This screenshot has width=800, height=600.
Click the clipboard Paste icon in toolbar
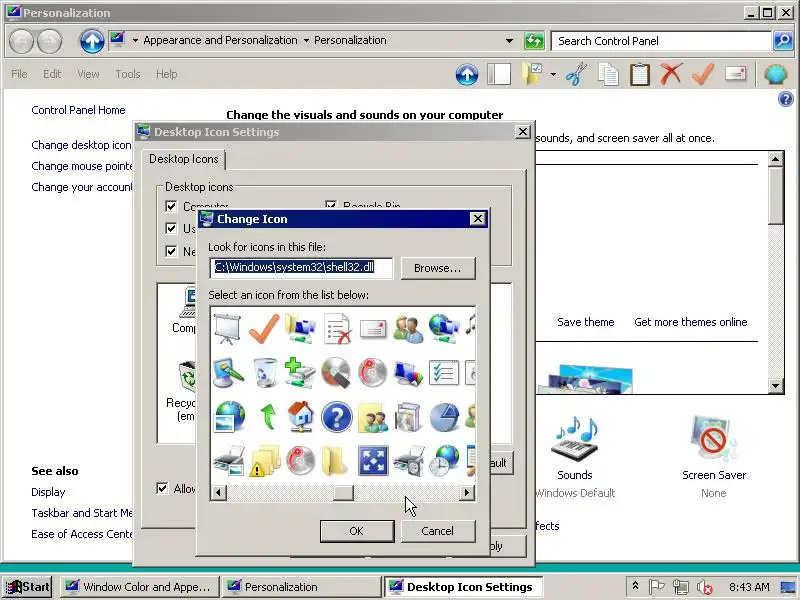tap(640, 74)
